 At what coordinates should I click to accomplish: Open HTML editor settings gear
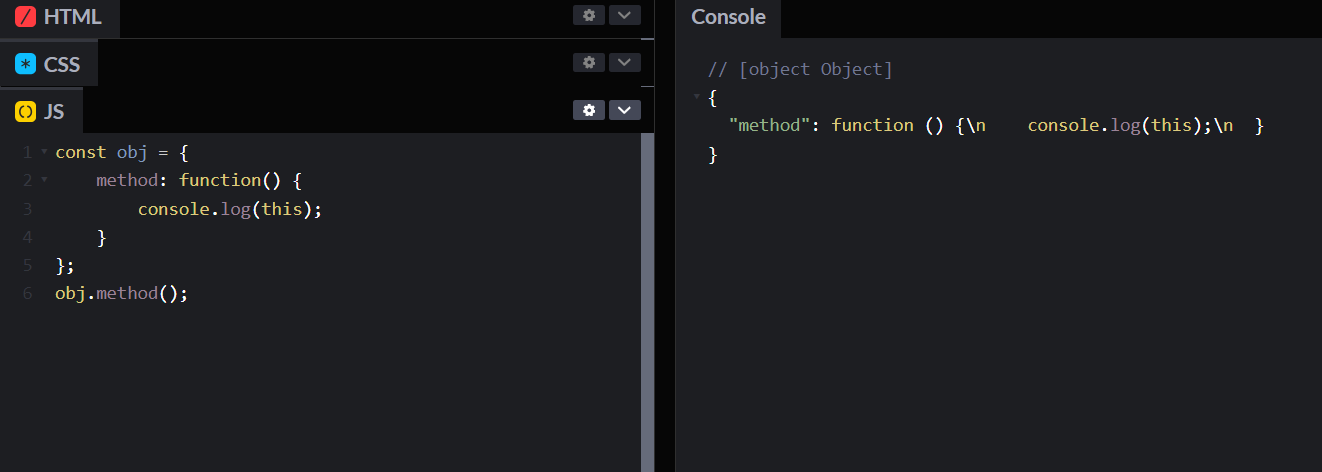(589, 15)
